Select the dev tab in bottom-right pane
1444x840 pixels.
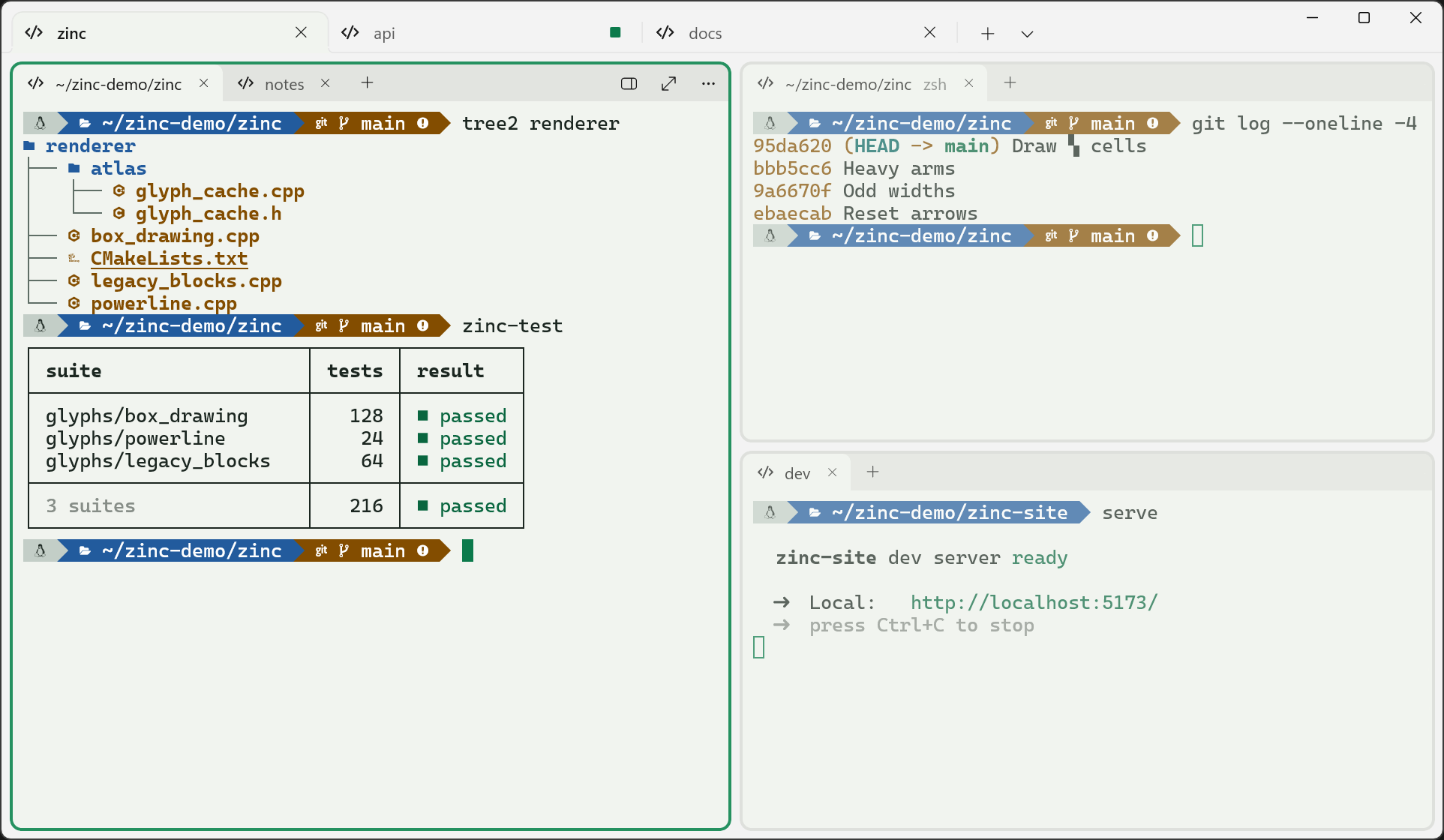click(797, 473)
